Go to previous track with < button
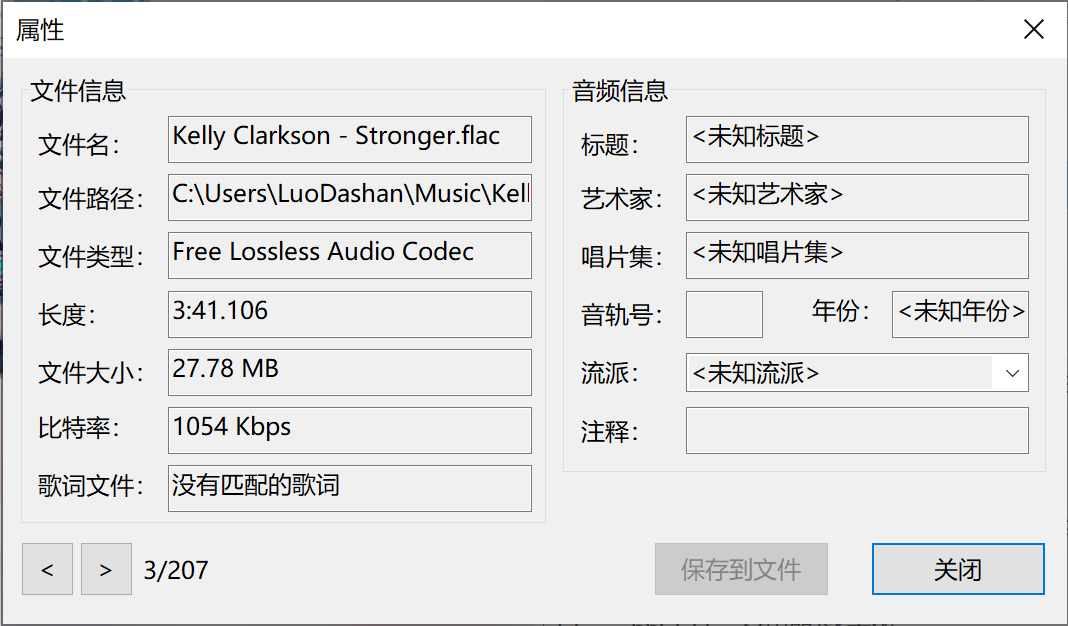 tap(47, 569)
